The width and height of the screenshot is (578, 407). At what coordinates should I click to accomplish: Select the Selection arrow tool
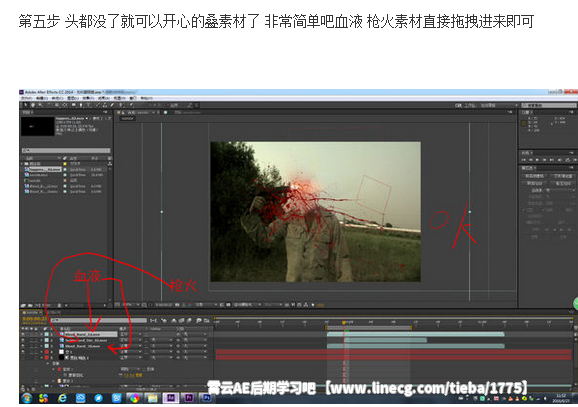pos(26,105)
